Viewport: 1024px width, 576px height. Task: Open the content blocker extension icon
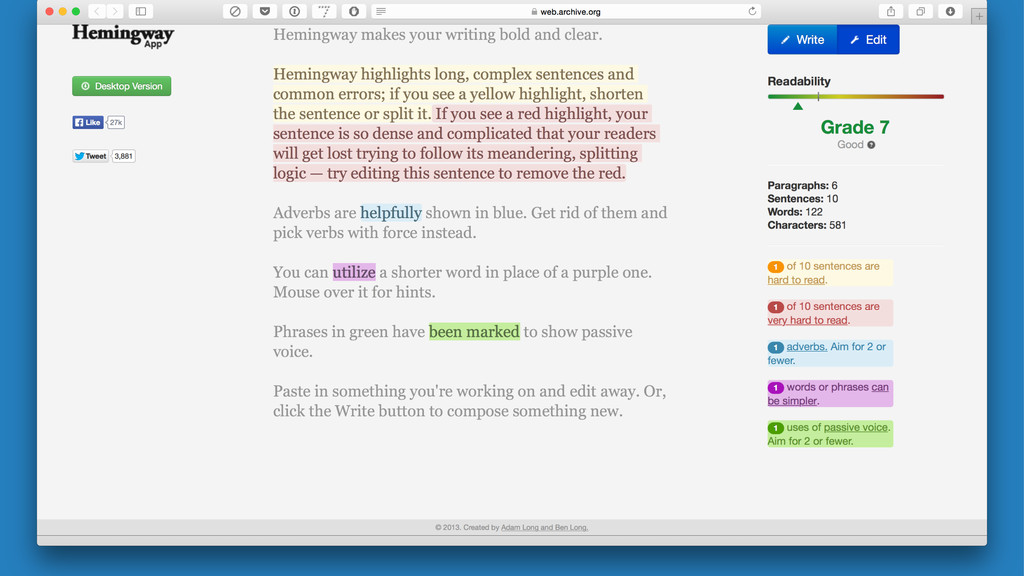click(235, 11)
